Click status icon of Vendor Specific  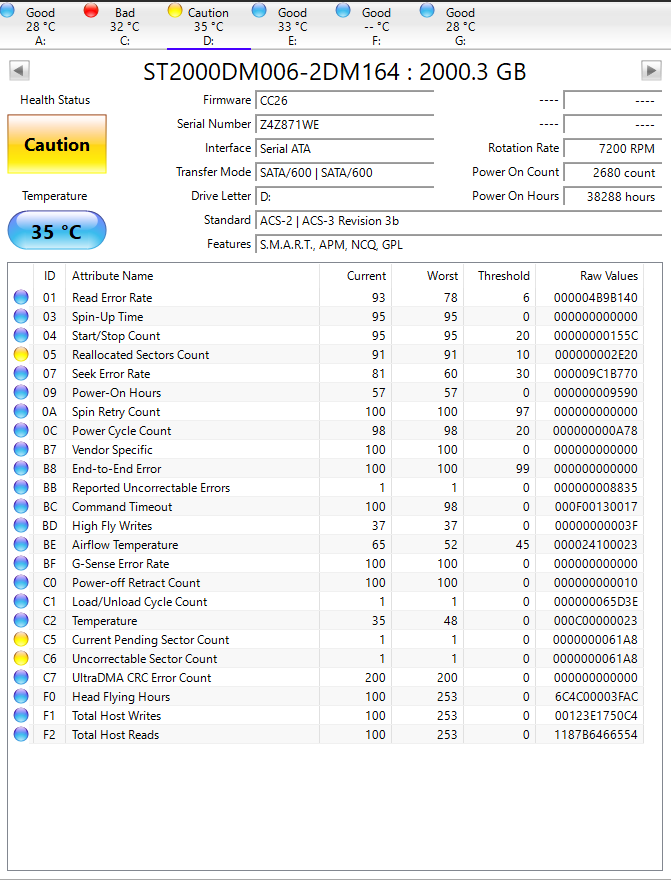click(x=21, y=450)
